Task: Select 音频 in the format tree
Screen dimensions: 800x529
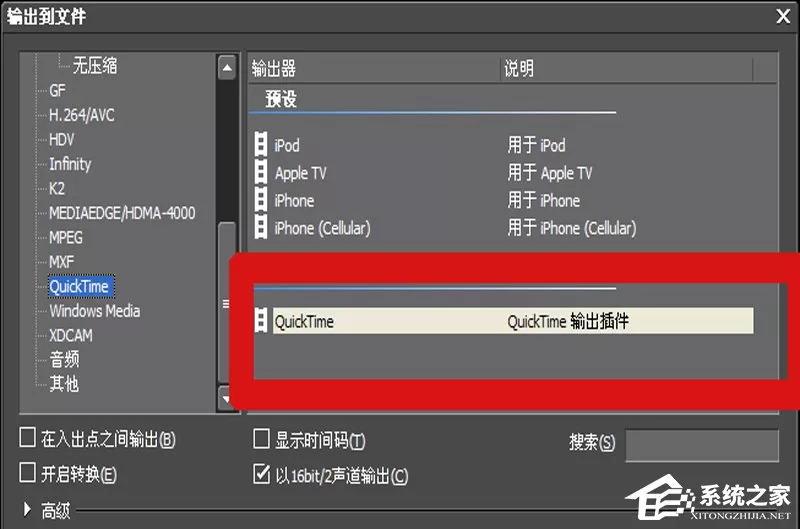Action: click(64, 360)
